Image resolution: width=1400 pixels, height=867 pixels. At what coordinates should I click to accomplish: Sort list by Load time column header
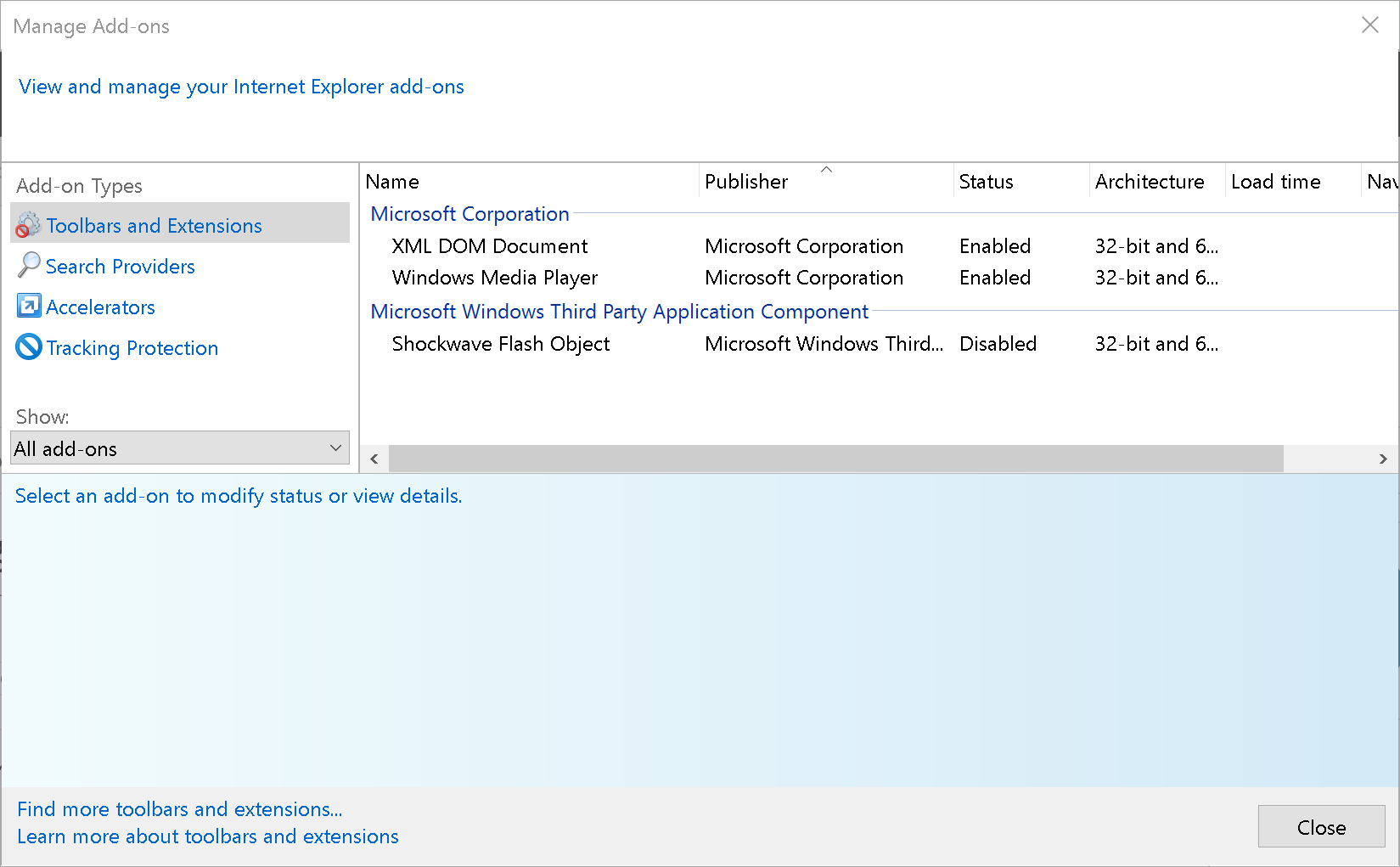(1293, 182)
